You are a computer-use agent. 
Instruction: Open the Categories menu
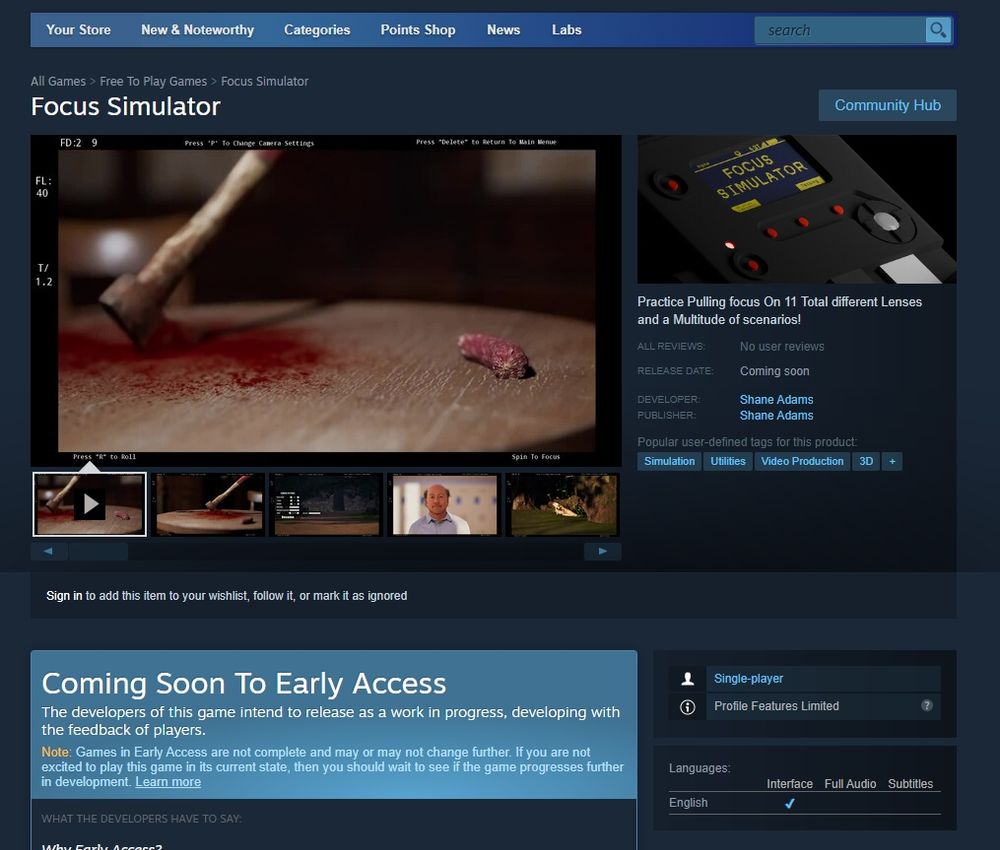pyautogui.click(x=317, y=30)
